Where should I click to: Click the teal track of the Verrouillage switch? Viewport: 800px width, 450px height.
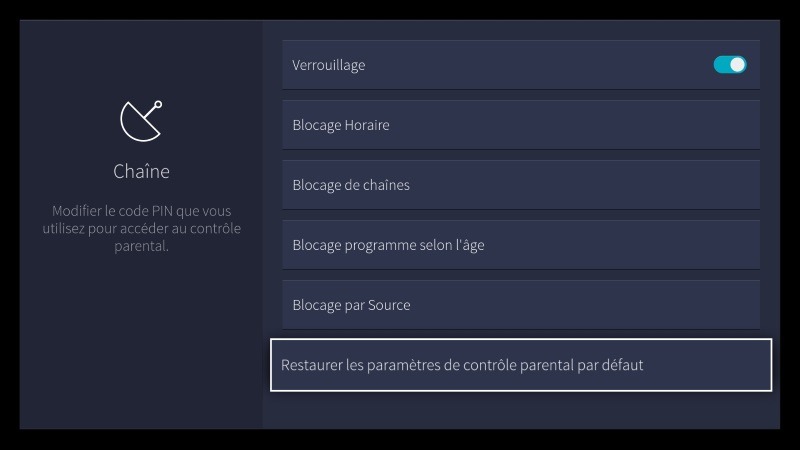click(721, 65)
